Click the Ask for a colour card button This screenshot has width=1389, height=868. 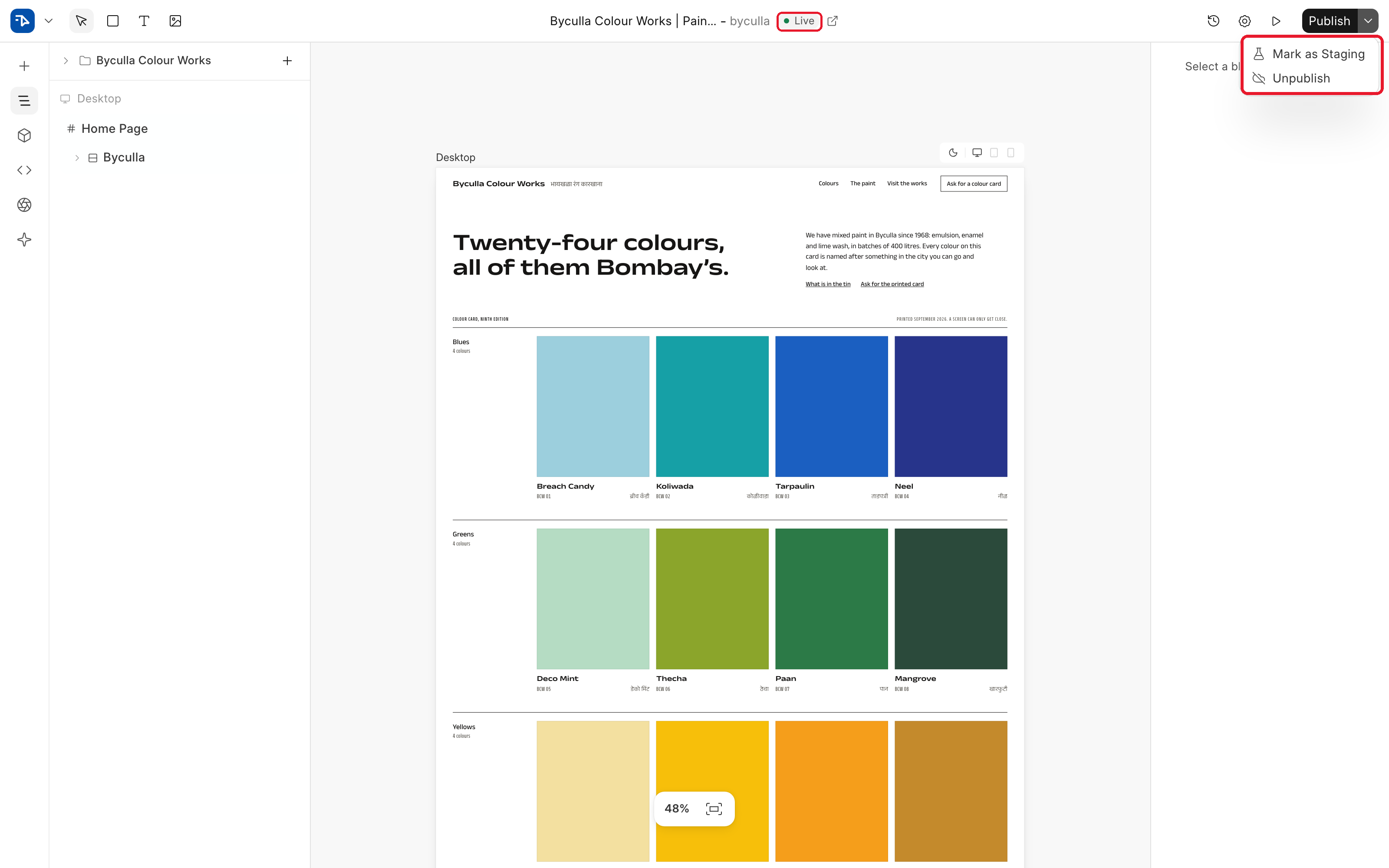click(x=974, y=184)
